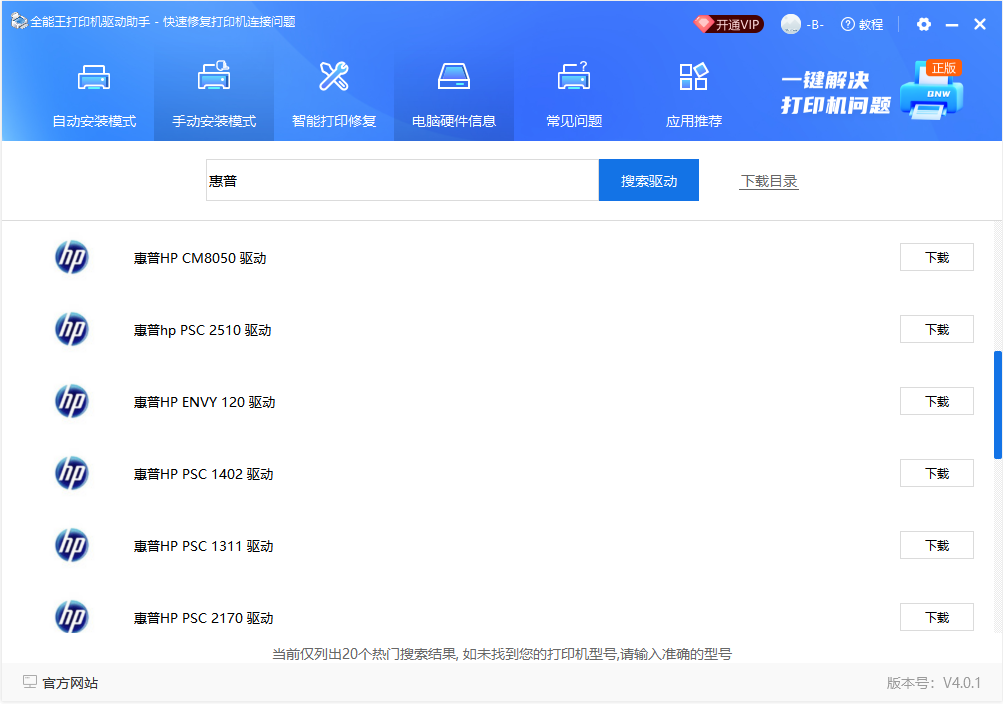The image size is (1003, 704).
Task: Click the results list scrollbar thumb
Action: pos(997,405)
